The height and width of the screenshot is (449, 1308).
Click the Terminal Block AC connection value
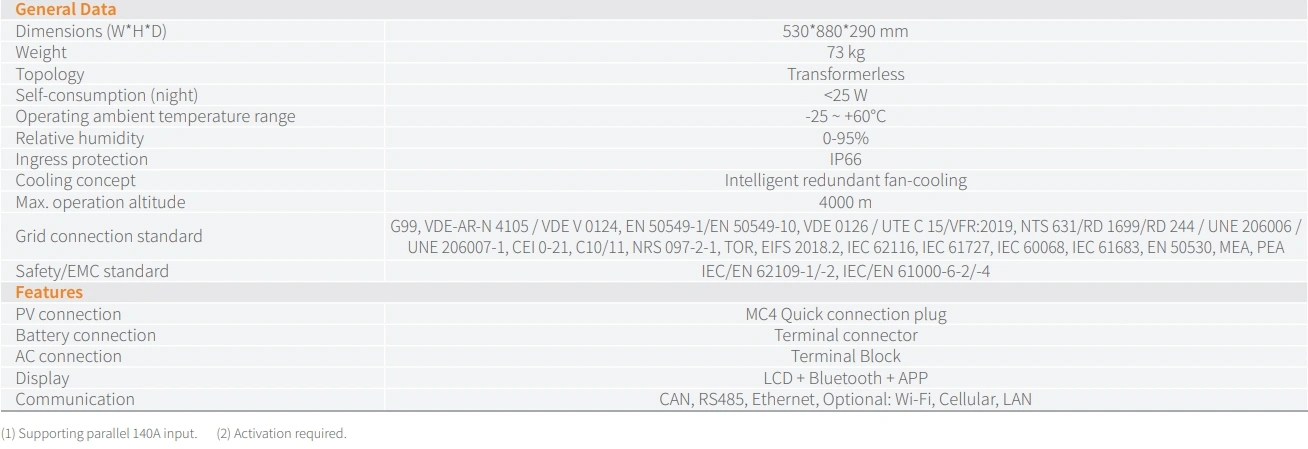(x=845, y=356)
